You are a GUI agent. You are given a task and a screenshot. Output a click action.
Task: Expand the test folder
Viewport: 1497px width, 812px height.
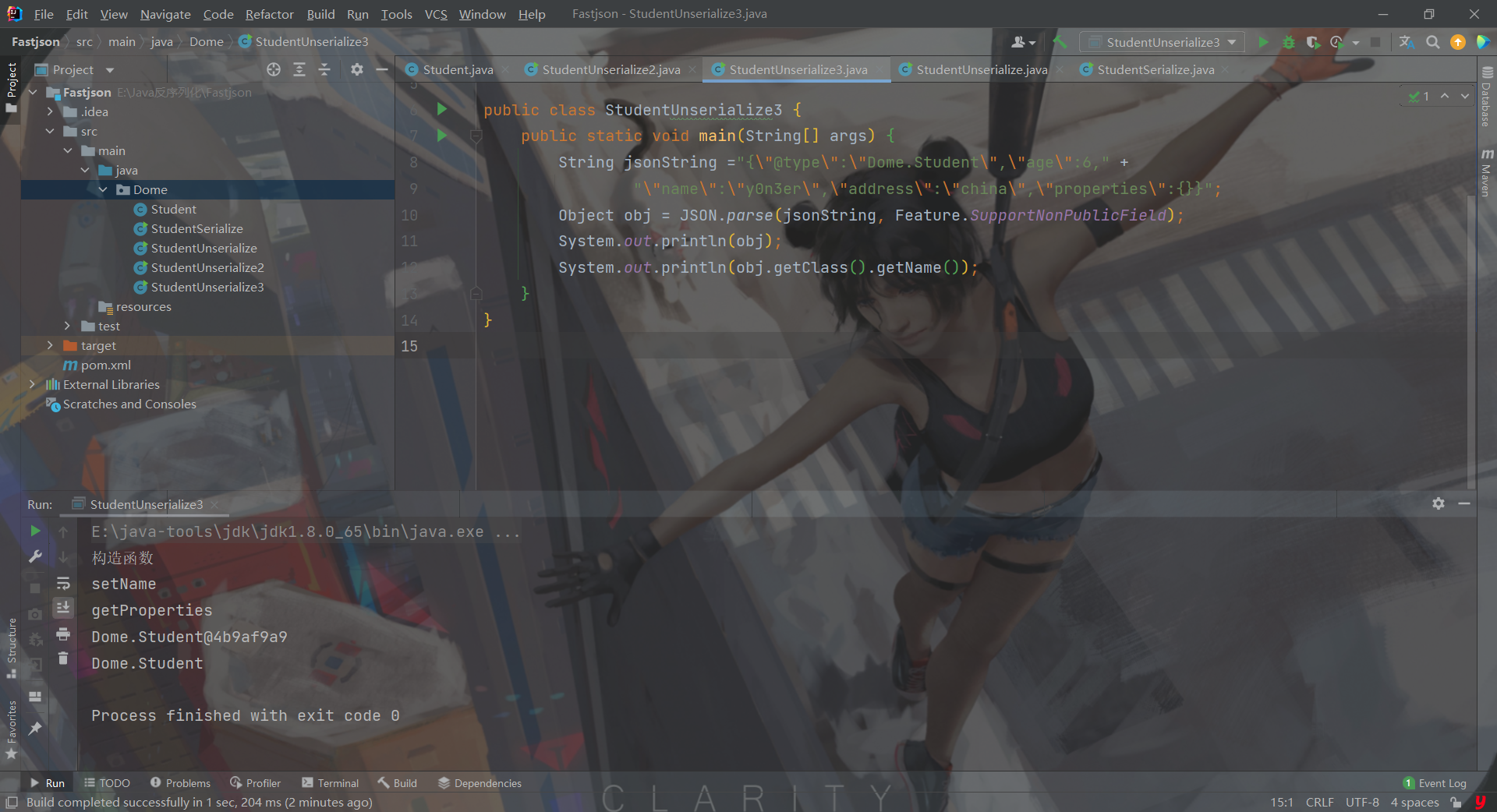tap(68, 326)
